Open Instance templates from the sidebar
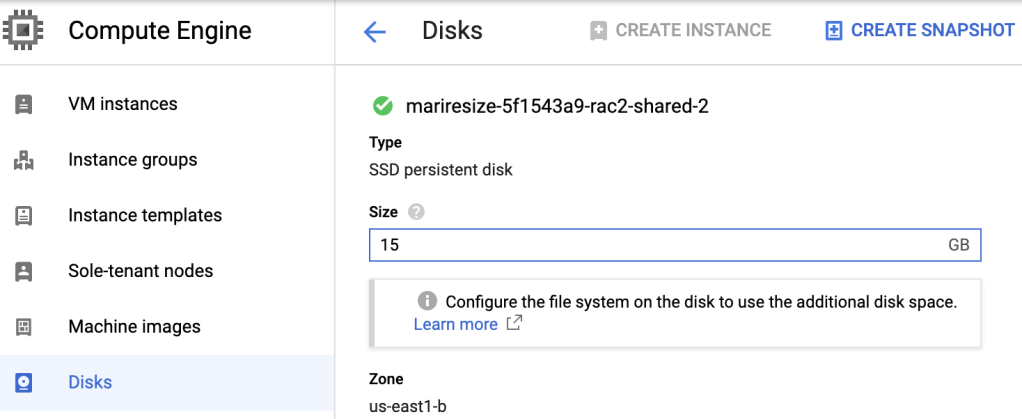 tap(145, 215)
